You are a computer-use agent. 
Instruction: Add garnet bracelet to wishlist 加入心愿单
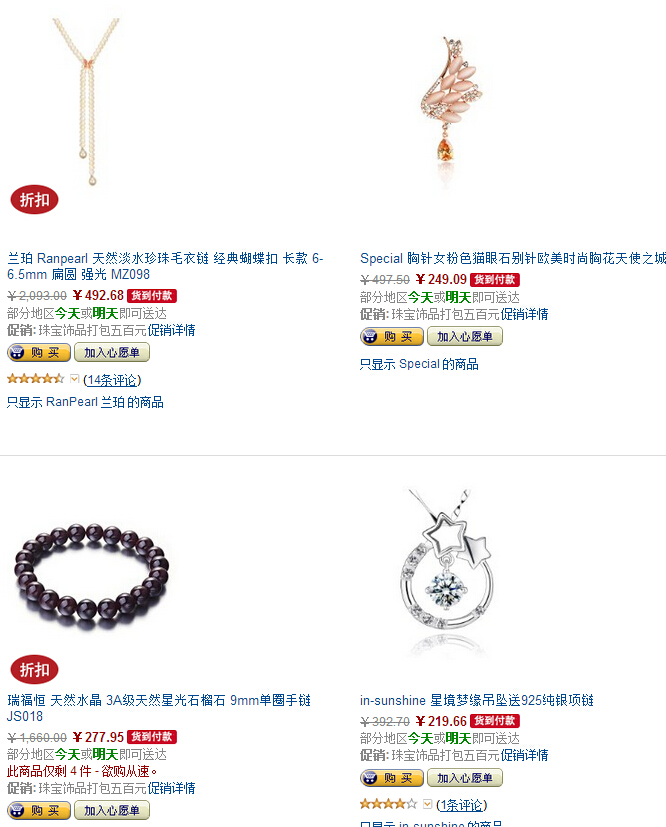pyautogui.click(x=112, y=810)
